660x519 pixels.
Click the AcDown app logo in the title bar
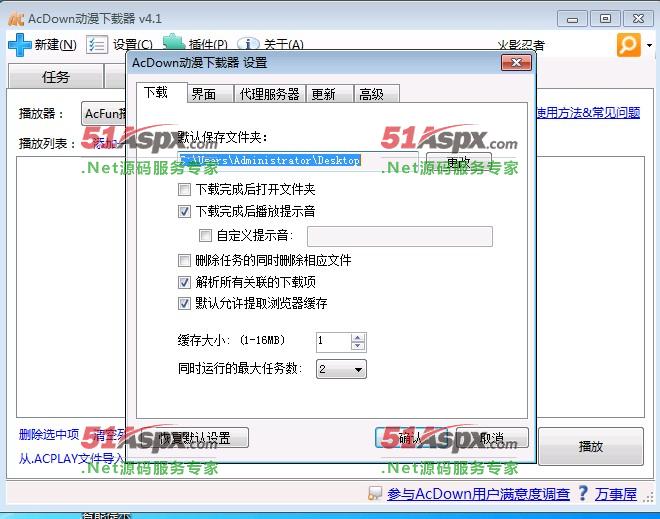point(16,19)
